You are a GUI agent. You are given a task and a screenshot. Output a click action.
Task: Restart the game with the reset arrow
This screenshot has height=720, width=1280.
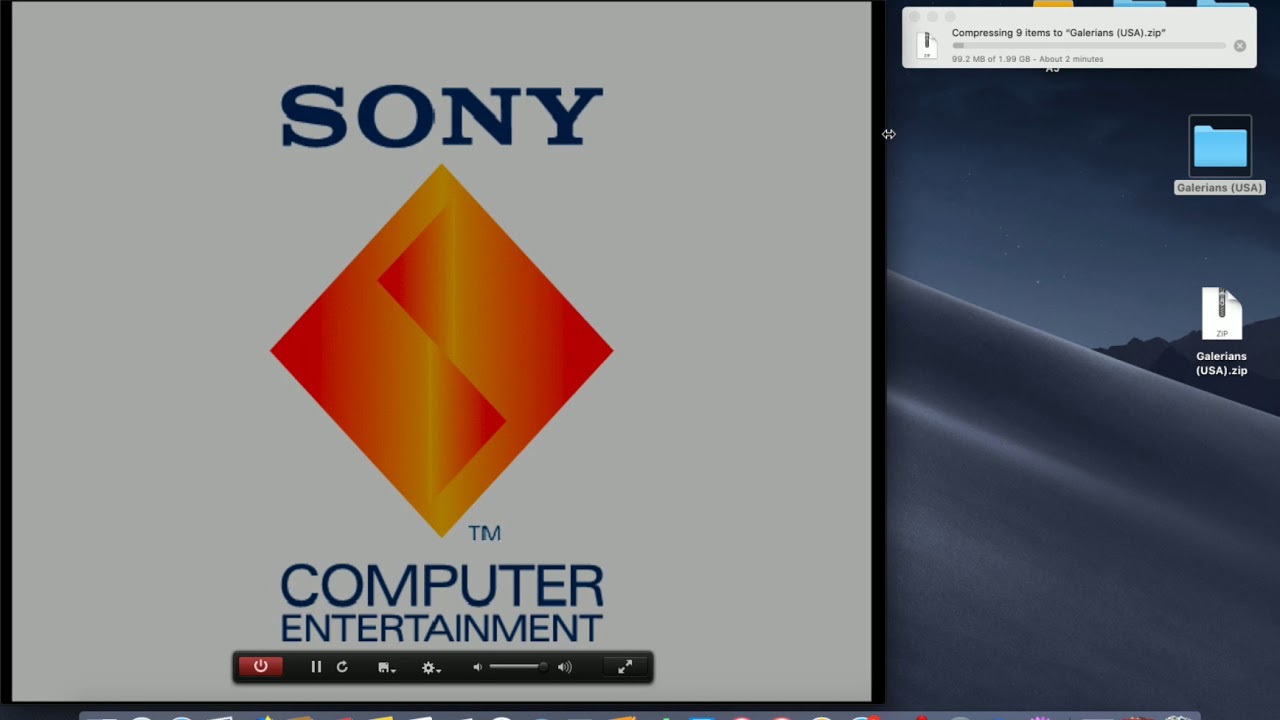point(342,667)
